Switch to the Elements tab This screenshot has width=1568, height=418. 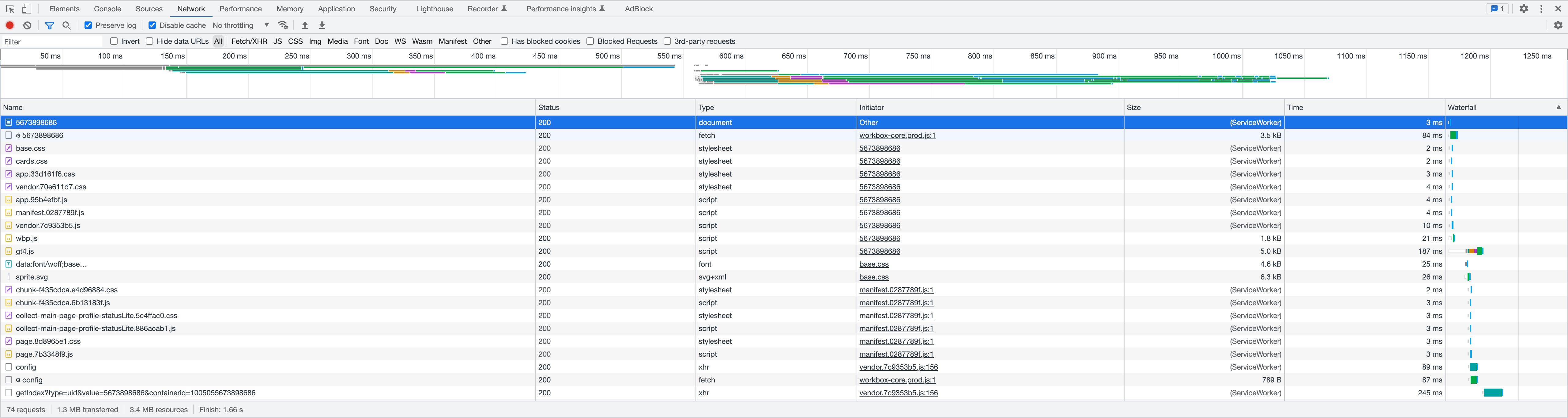(65, 9)
